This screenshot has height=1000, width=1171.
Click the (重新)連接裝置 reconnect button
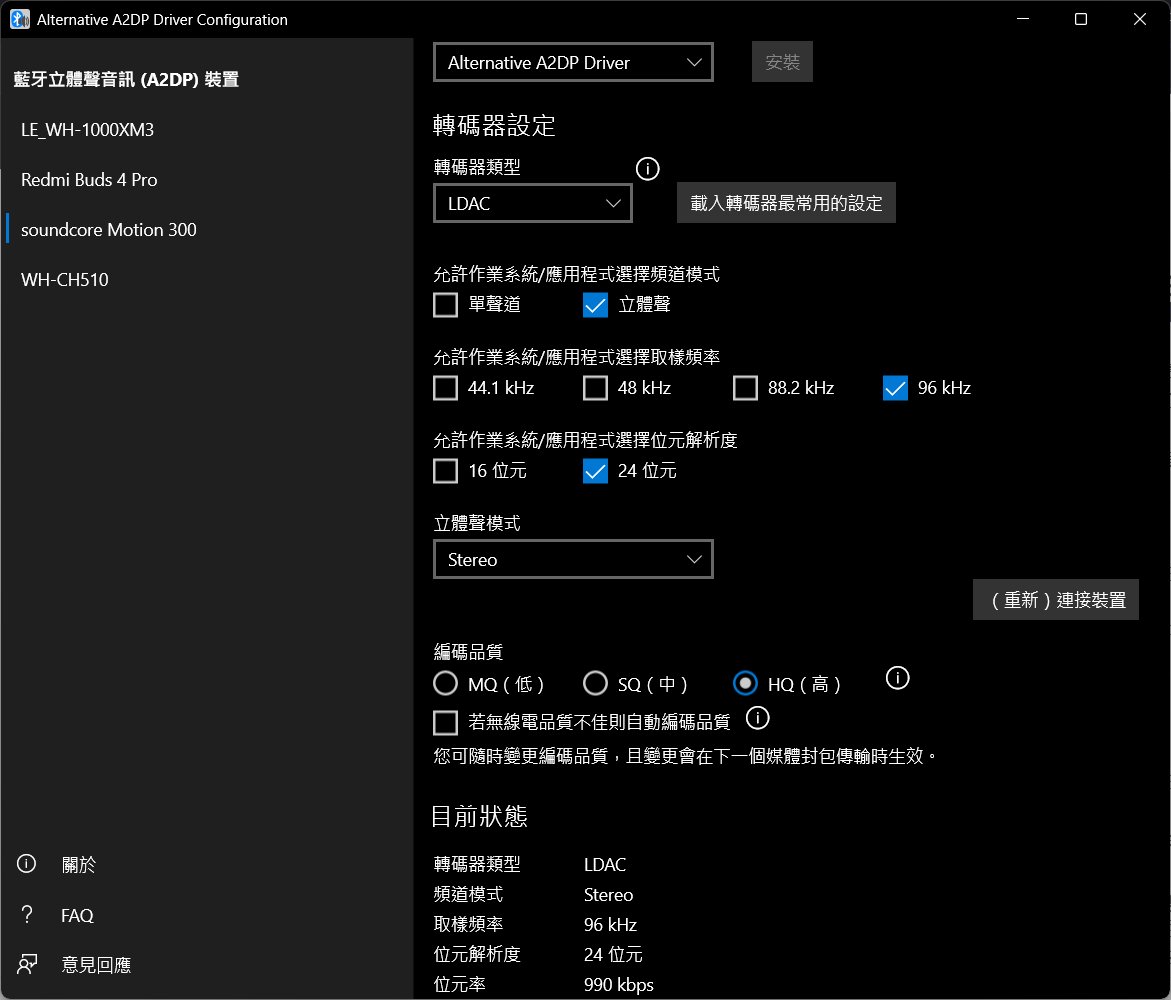(x=1055, y=600)
